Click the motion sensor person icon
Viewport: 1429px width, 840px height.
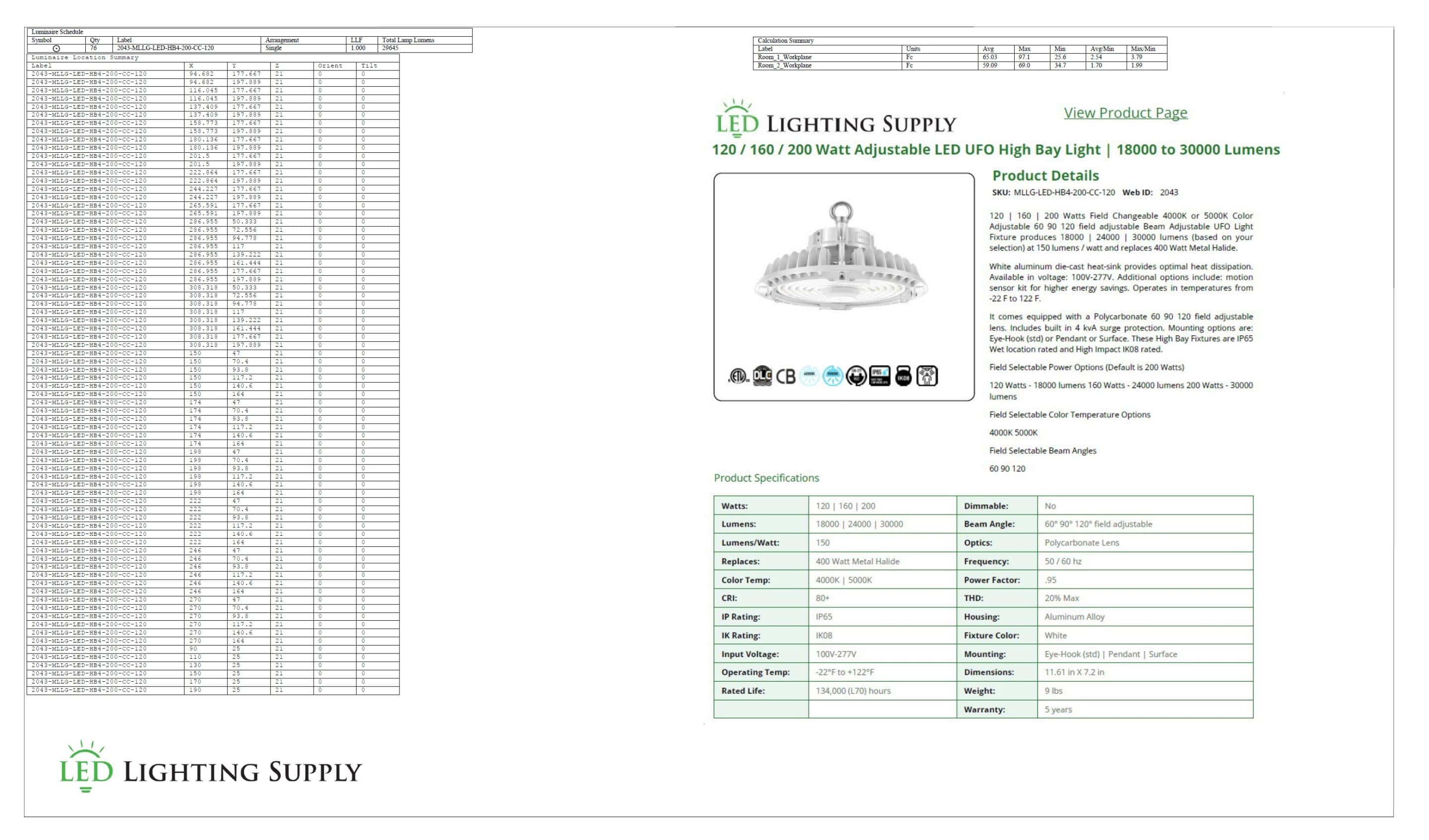coord(927,376)
